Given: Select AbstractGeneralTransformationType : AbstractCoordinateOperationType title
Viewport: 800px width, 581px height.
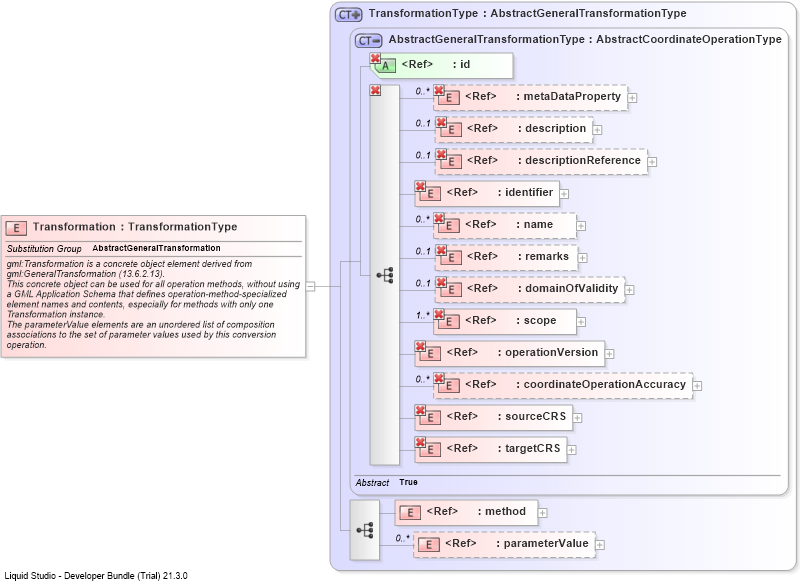Looking at the screenshot, I should (585, 39).
